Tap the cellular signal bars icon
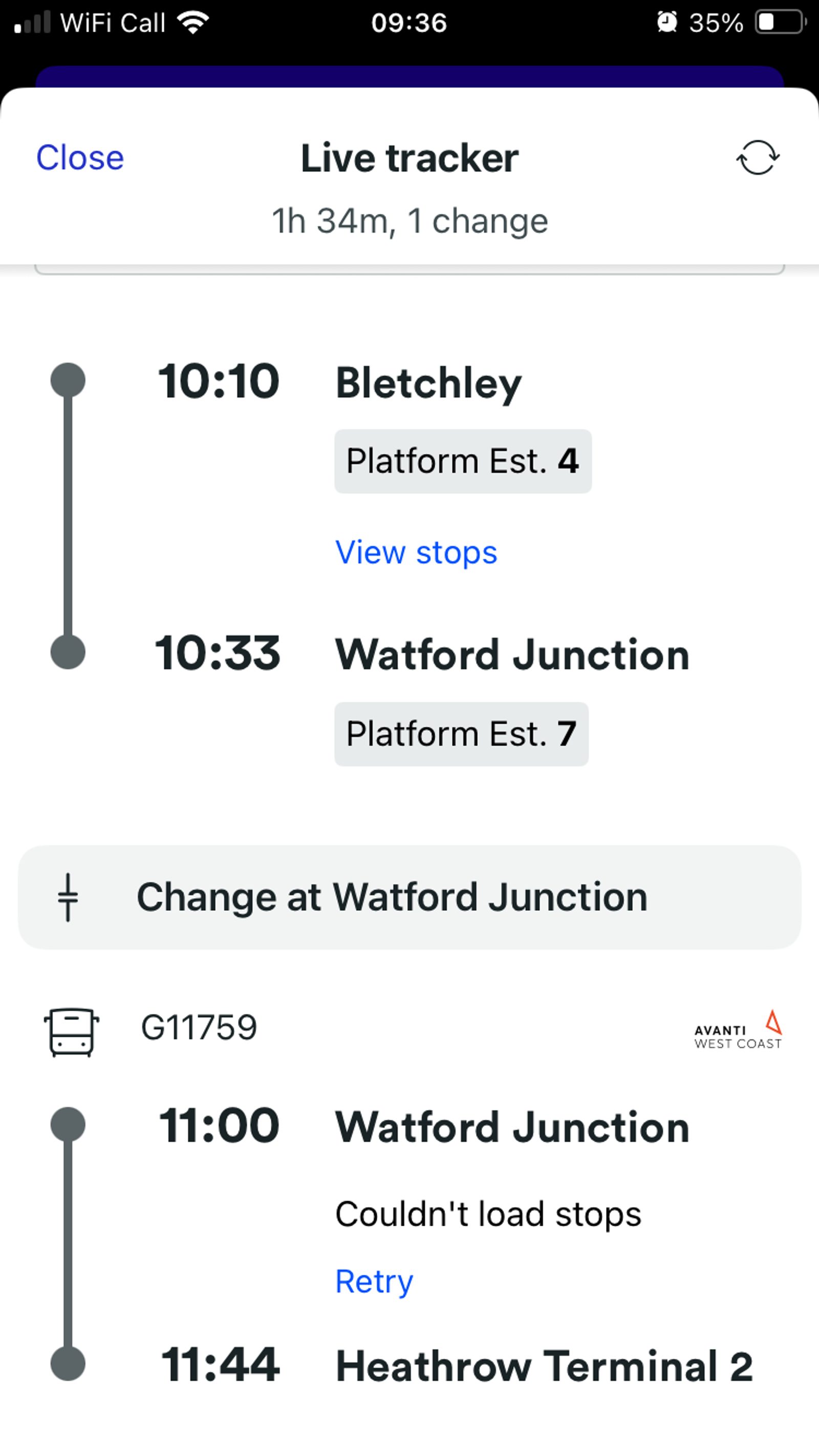This screenshot has height=1456, width=819. [32, 23]
